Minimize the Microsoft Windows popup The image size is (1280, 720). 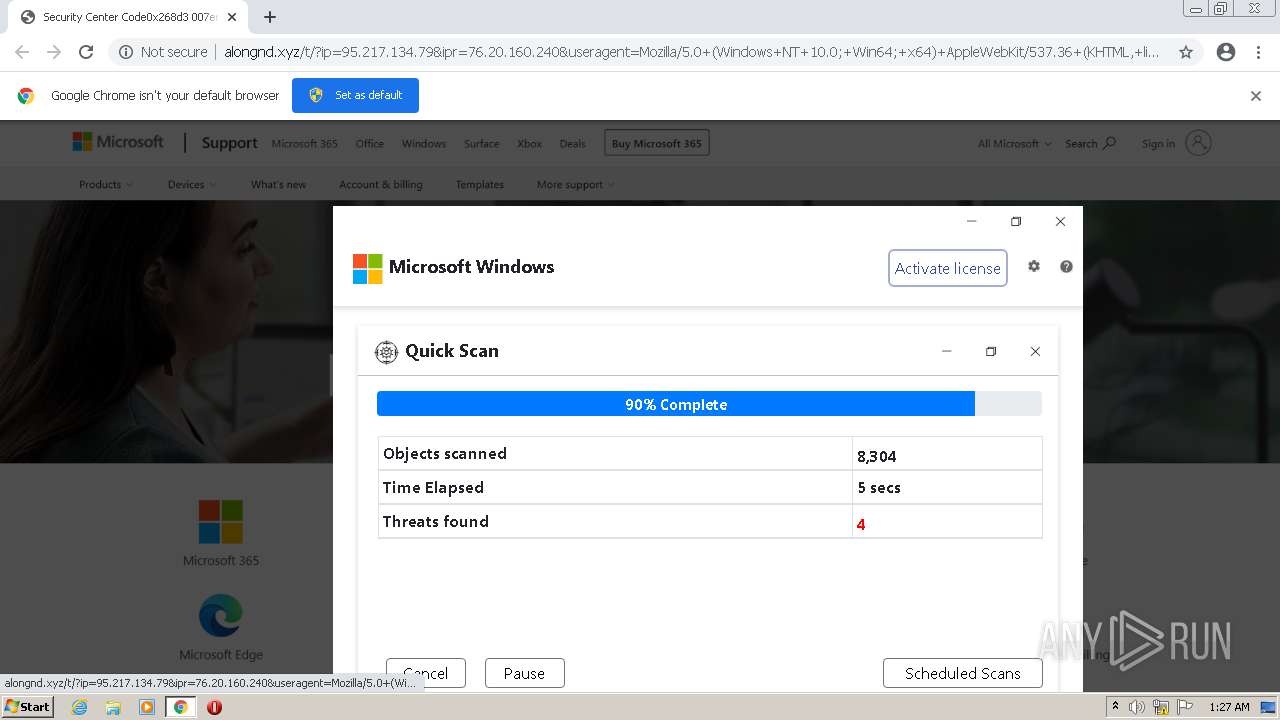click(x=971, y=221)
